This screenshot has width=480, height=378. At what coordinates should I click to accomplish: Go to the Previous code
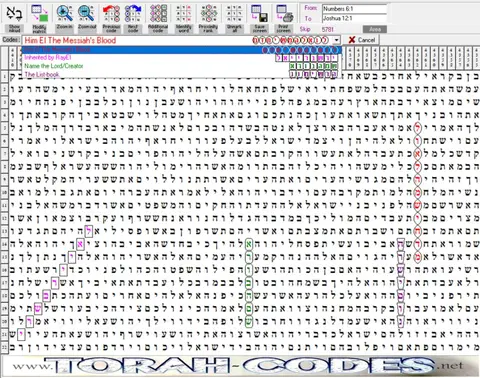point(111,18)
